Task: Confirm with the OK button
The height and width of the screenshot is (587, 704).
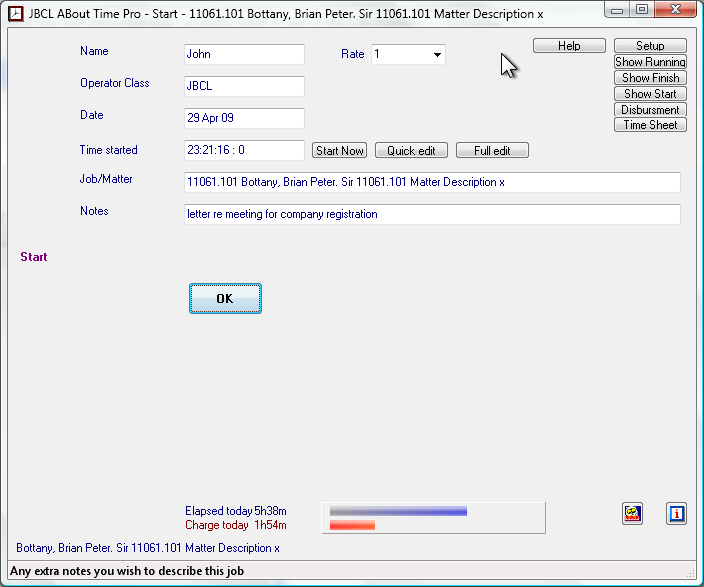Action: (225, 299)
